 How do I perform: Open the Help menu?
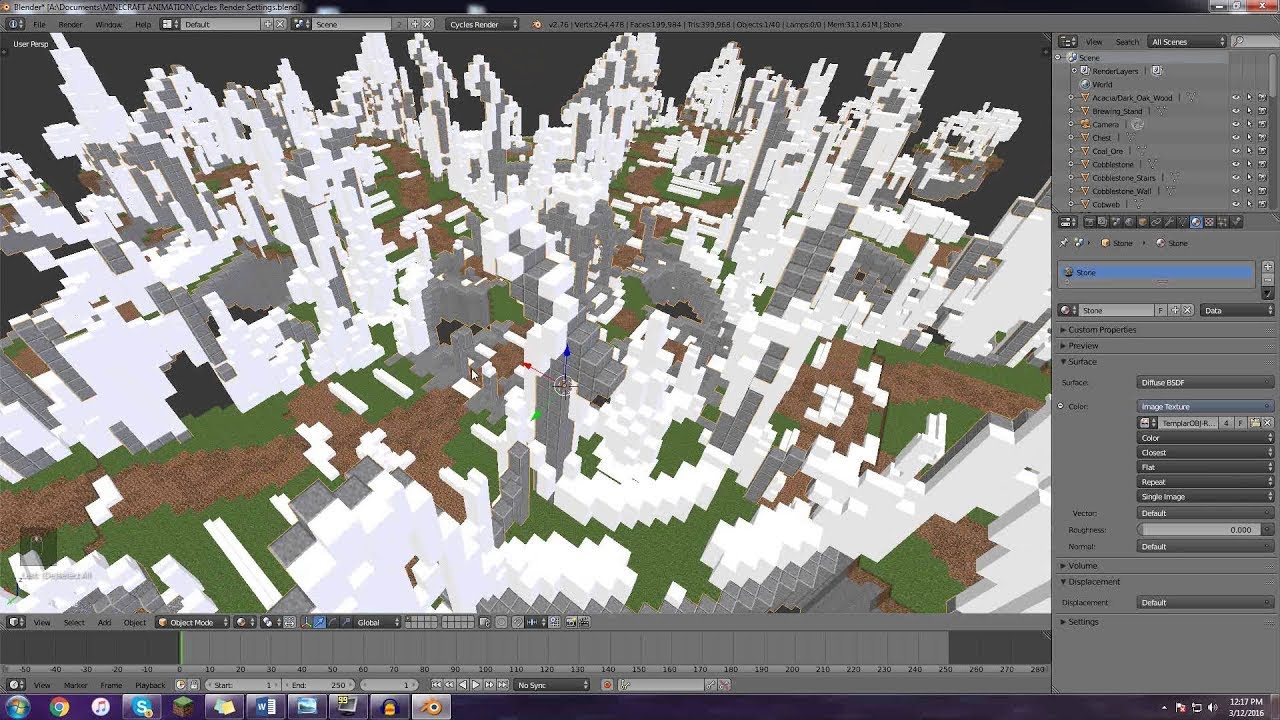(x=143, y=24)
